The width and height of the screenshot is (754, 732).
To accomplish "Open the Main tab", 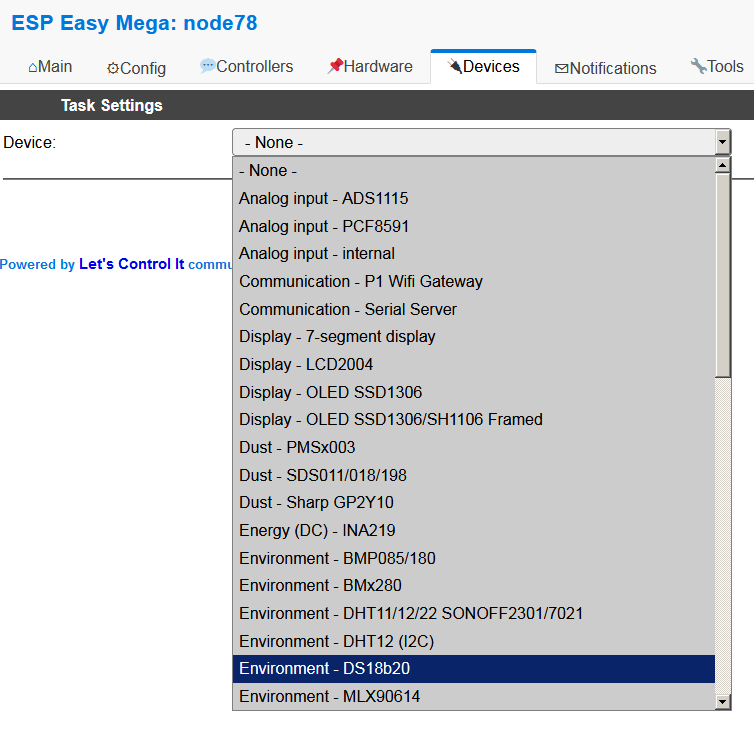I will [50, 67].
